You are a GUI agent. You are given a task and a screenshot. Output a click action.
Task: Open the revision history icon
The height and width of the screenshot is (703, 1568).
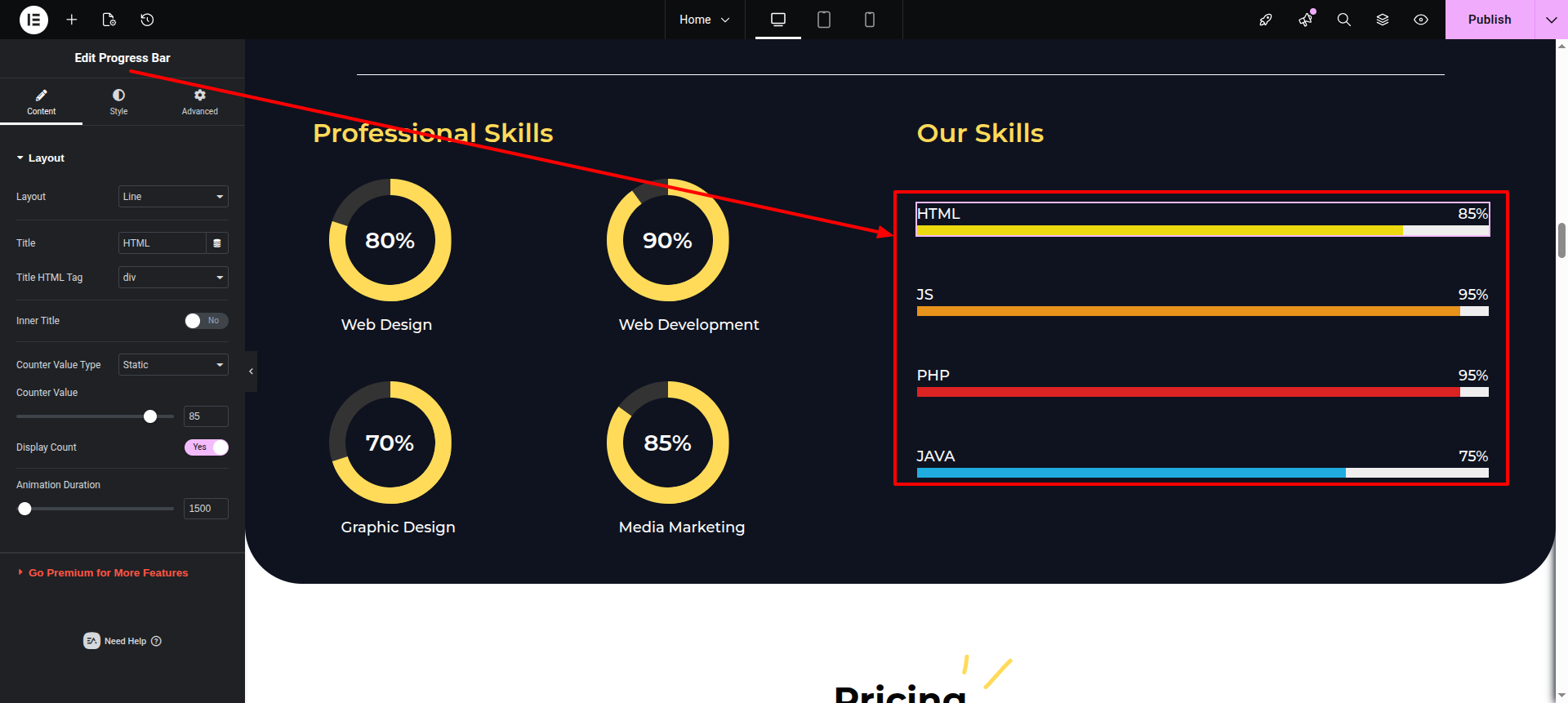point(147,20)
